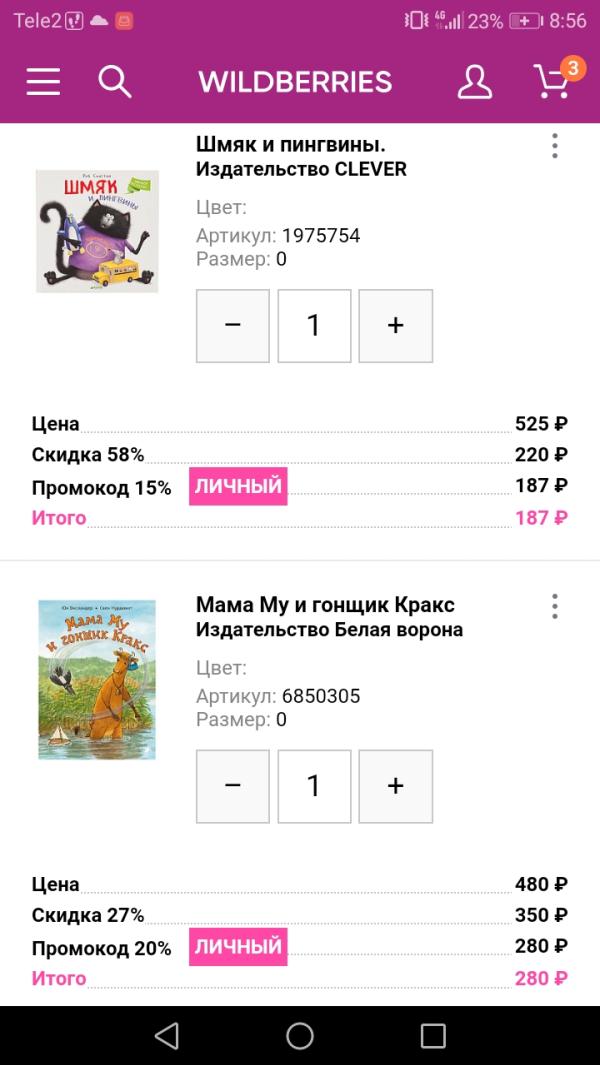Tap the WILDBERRIES logo
Viewport: 600px width, 1065px height.
(295, 82)
